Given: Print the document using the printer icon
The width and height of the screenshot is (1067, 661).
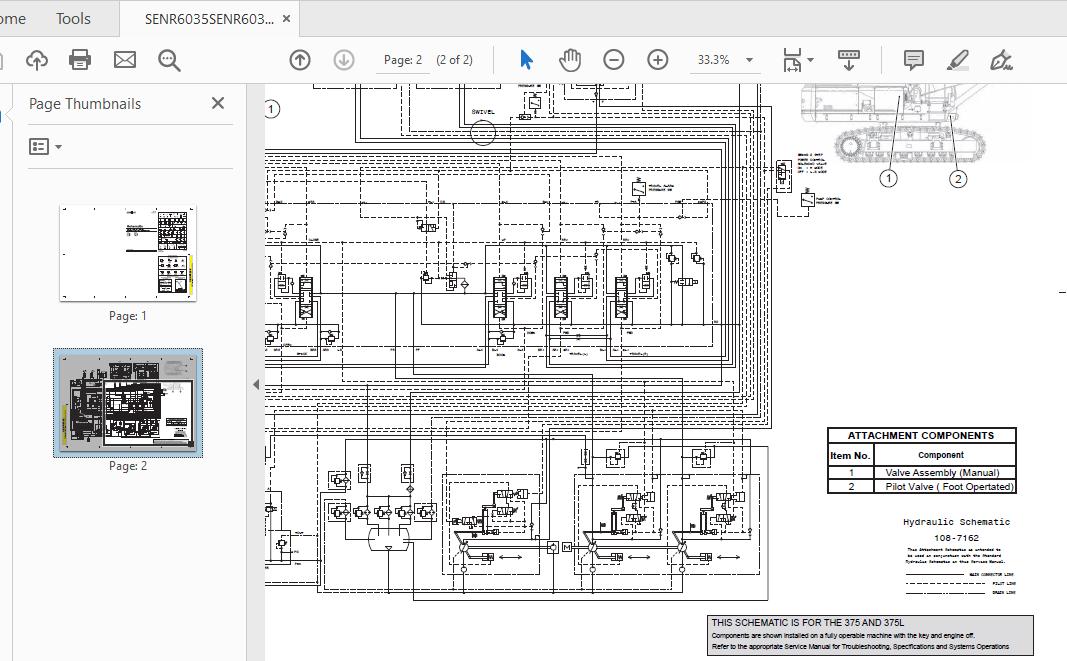Looking at the screenshot, I should [x=80, y=60].
